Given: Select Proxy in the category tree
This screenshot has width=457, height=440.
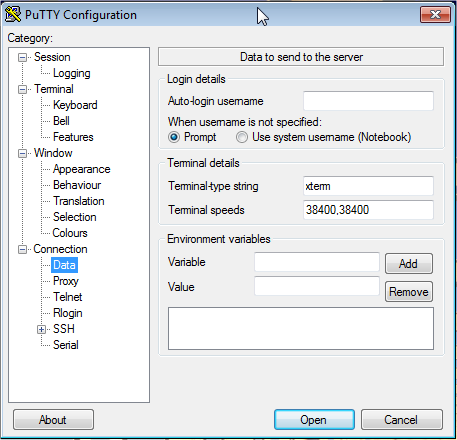Looking at the screenshot, I should (x=66, y=281).
